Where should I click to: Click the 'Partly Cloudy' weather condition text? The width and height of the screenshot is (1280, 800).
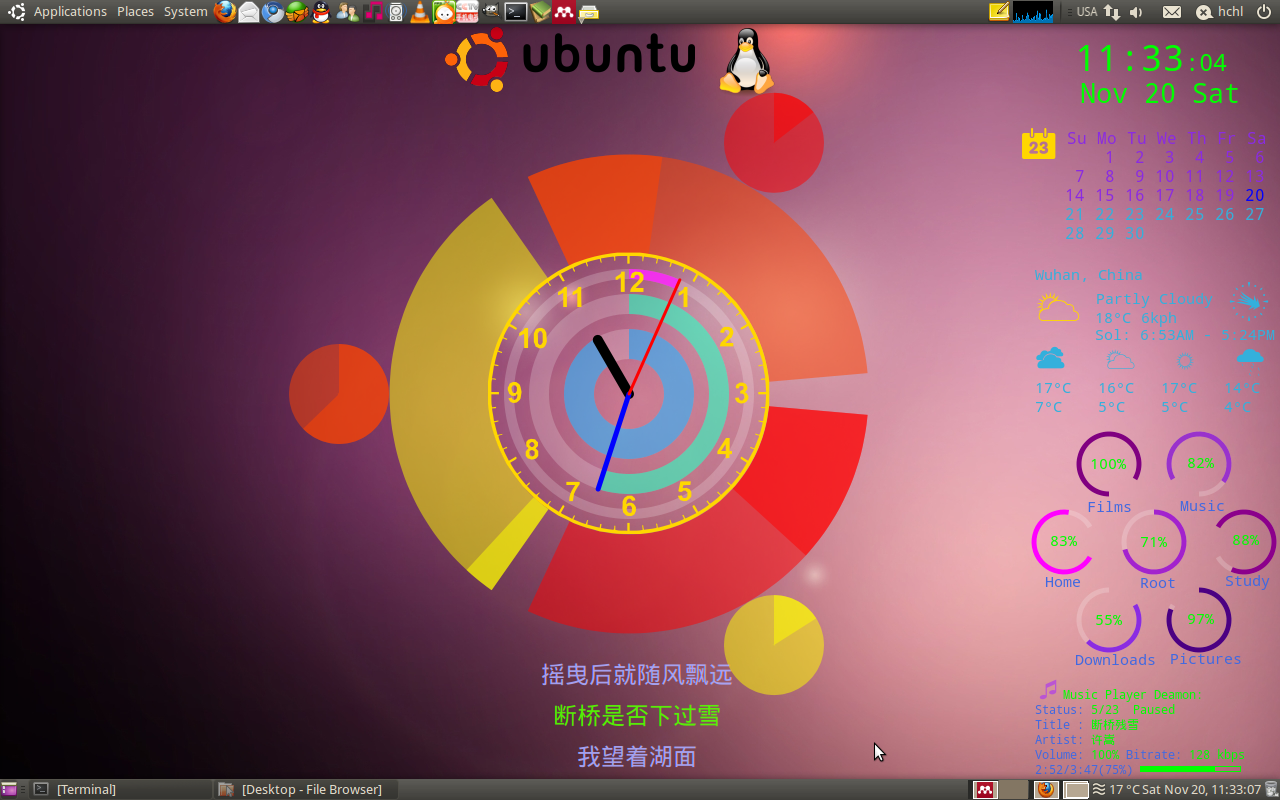[x=1154, y=299]
